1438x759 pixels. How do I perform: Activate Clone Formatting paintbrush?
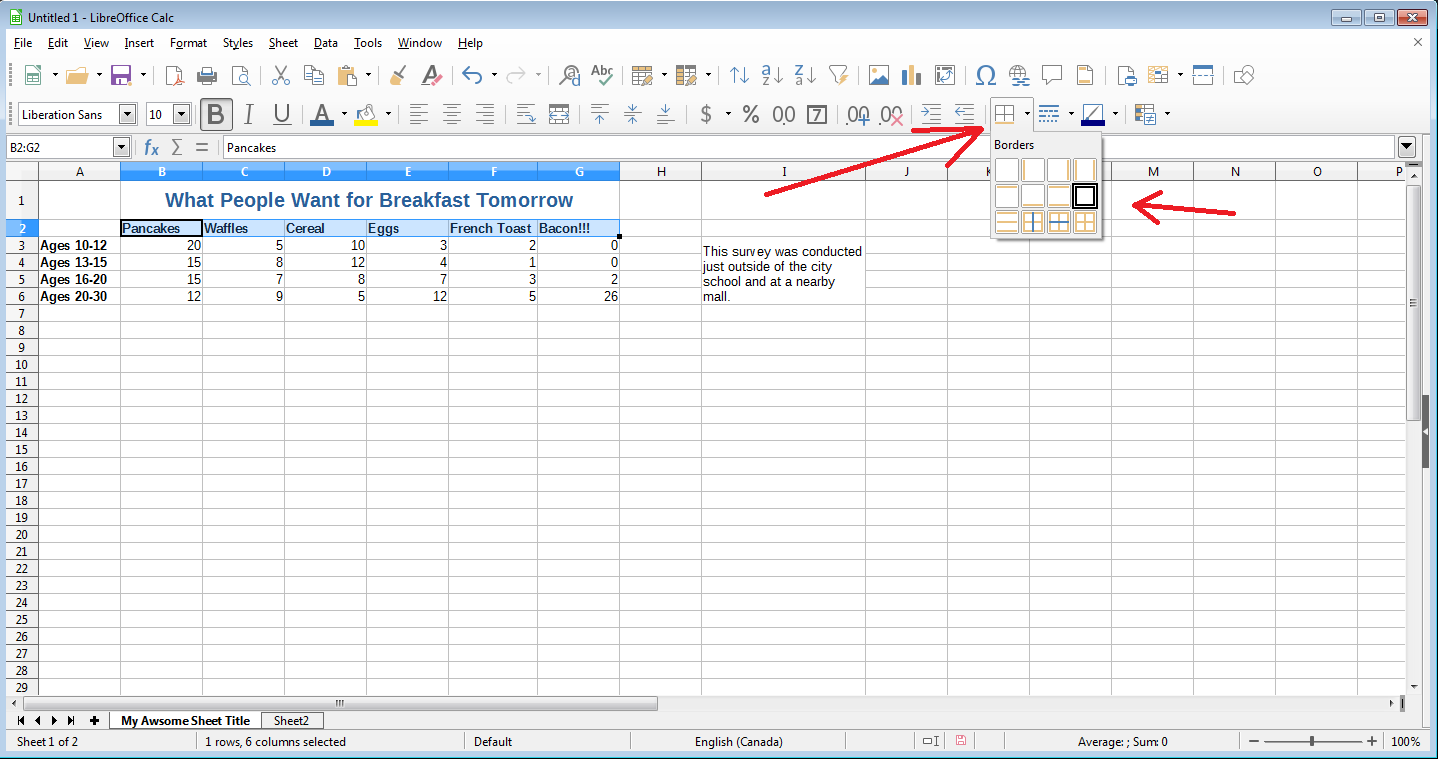point(399,75)
